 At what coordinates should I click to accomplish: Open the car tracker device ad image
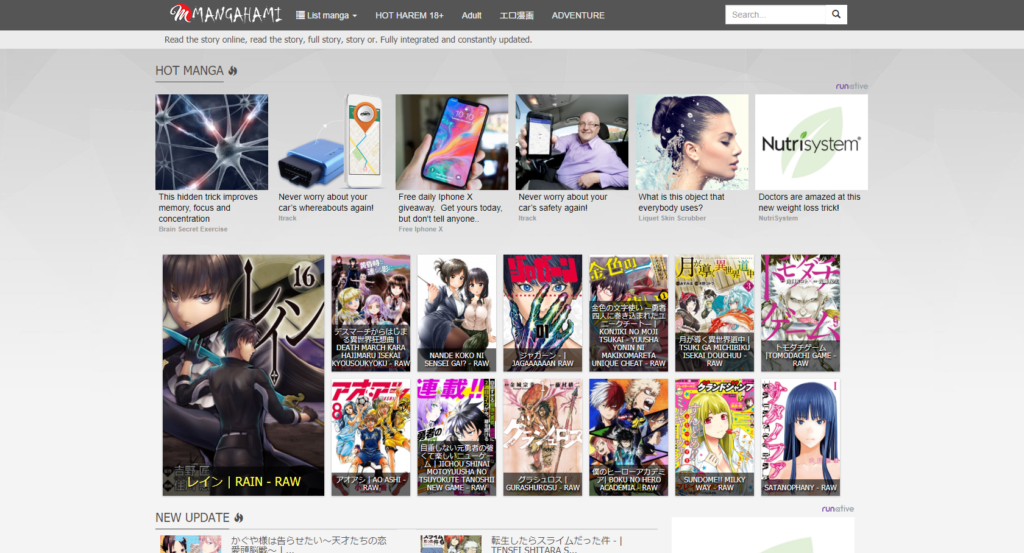pos(331,142)
